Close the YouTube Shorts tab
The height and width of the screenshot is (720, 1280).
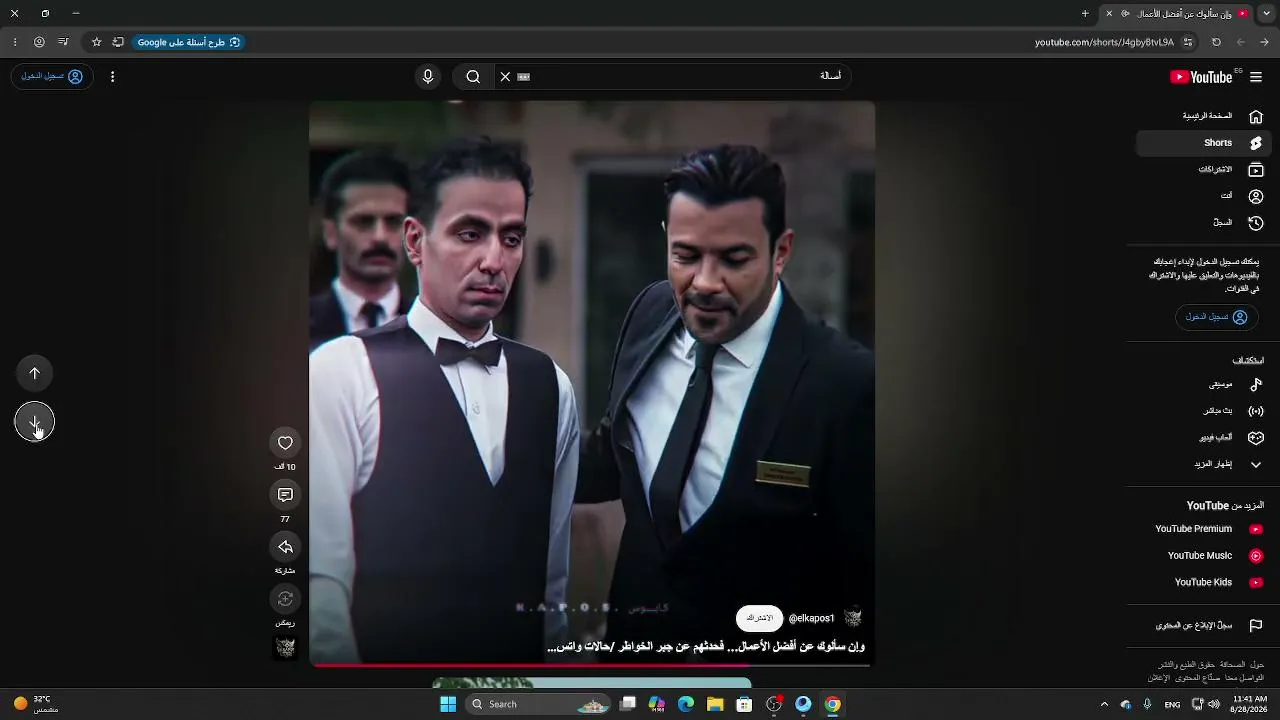(1109, 14)
